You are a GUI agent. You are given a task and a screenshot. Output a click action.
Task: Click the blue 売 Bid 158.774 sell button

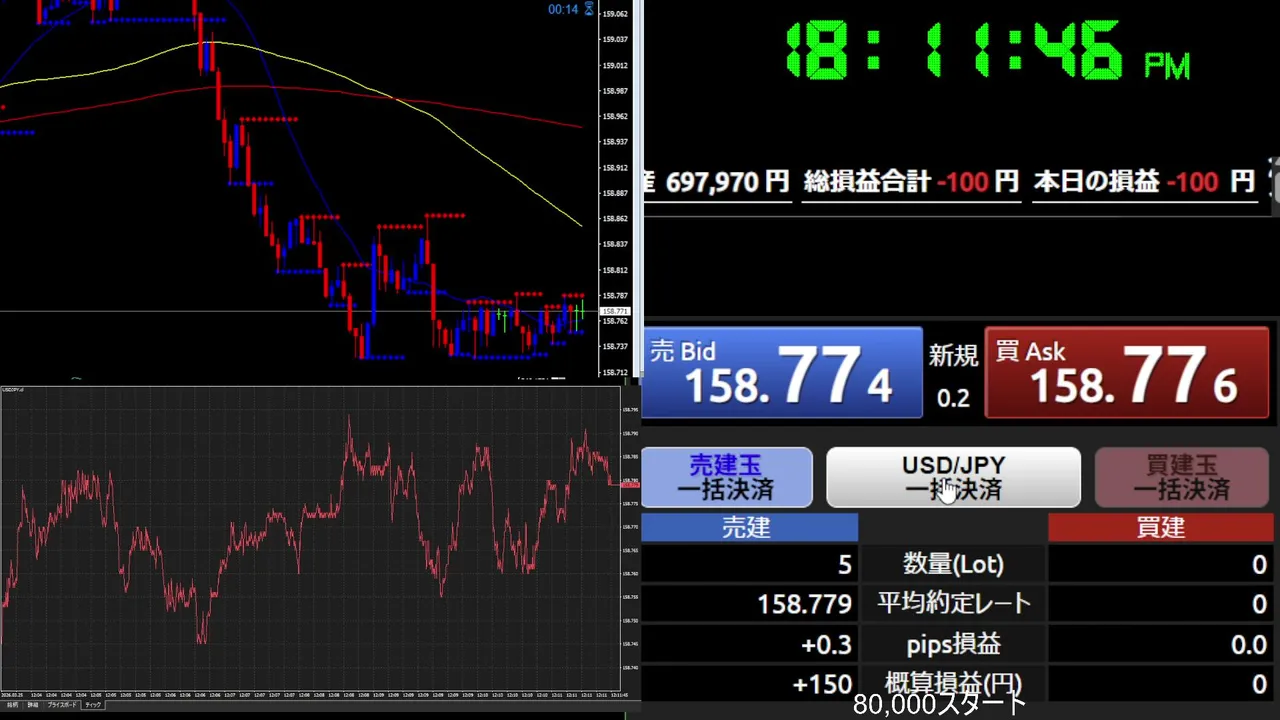tap(782, 373)
